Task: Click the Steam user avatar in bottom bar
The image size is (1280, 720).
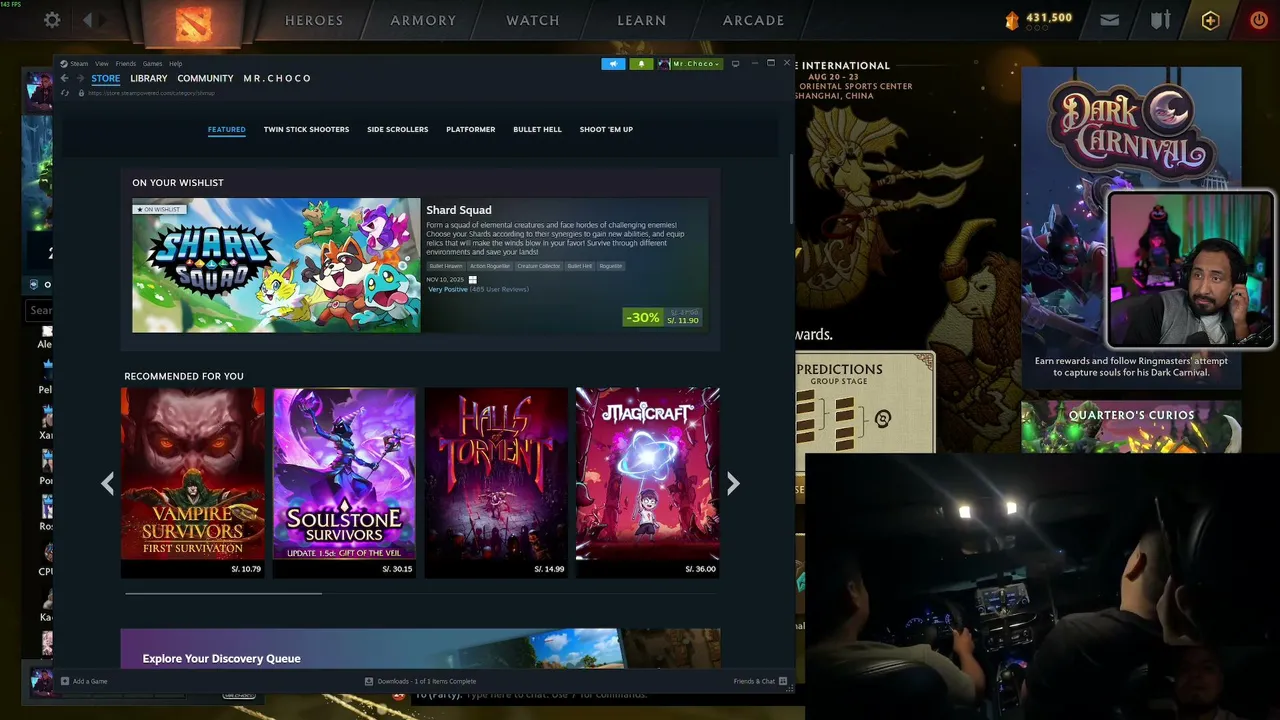Action: tap(42, 681)
